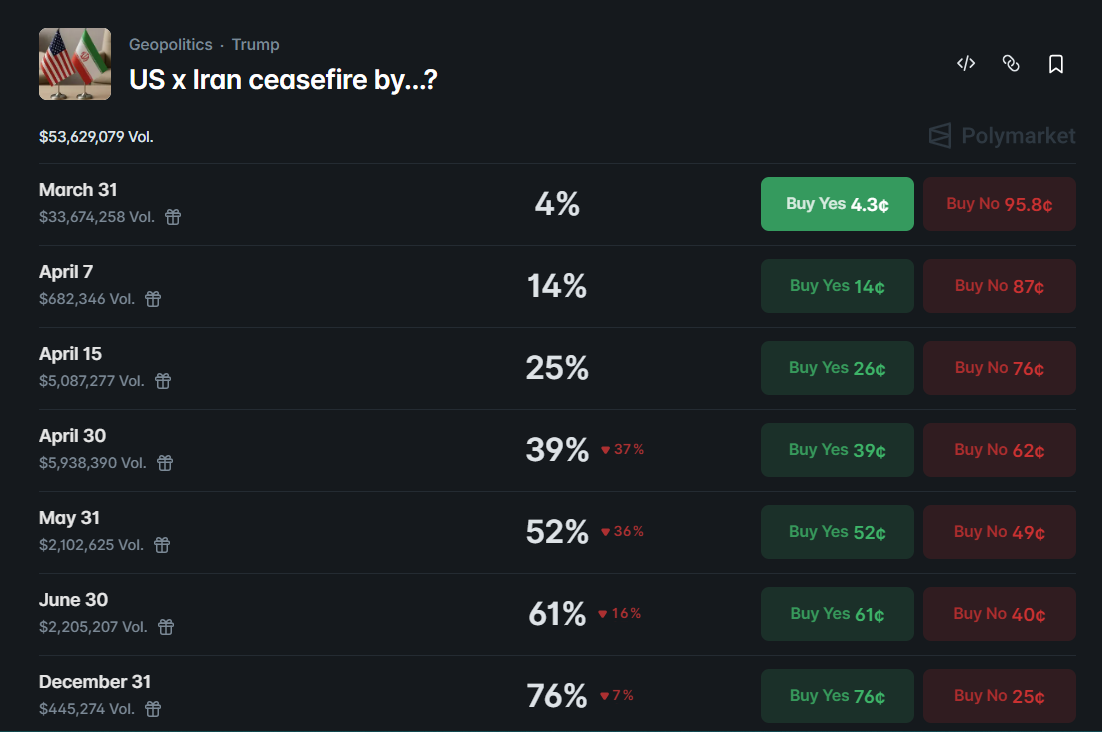The image size is (1102, 732).
Task: Buy Yes at 4.3¢ for March 31
Action: pyautogui.click(x=837, y=203)
